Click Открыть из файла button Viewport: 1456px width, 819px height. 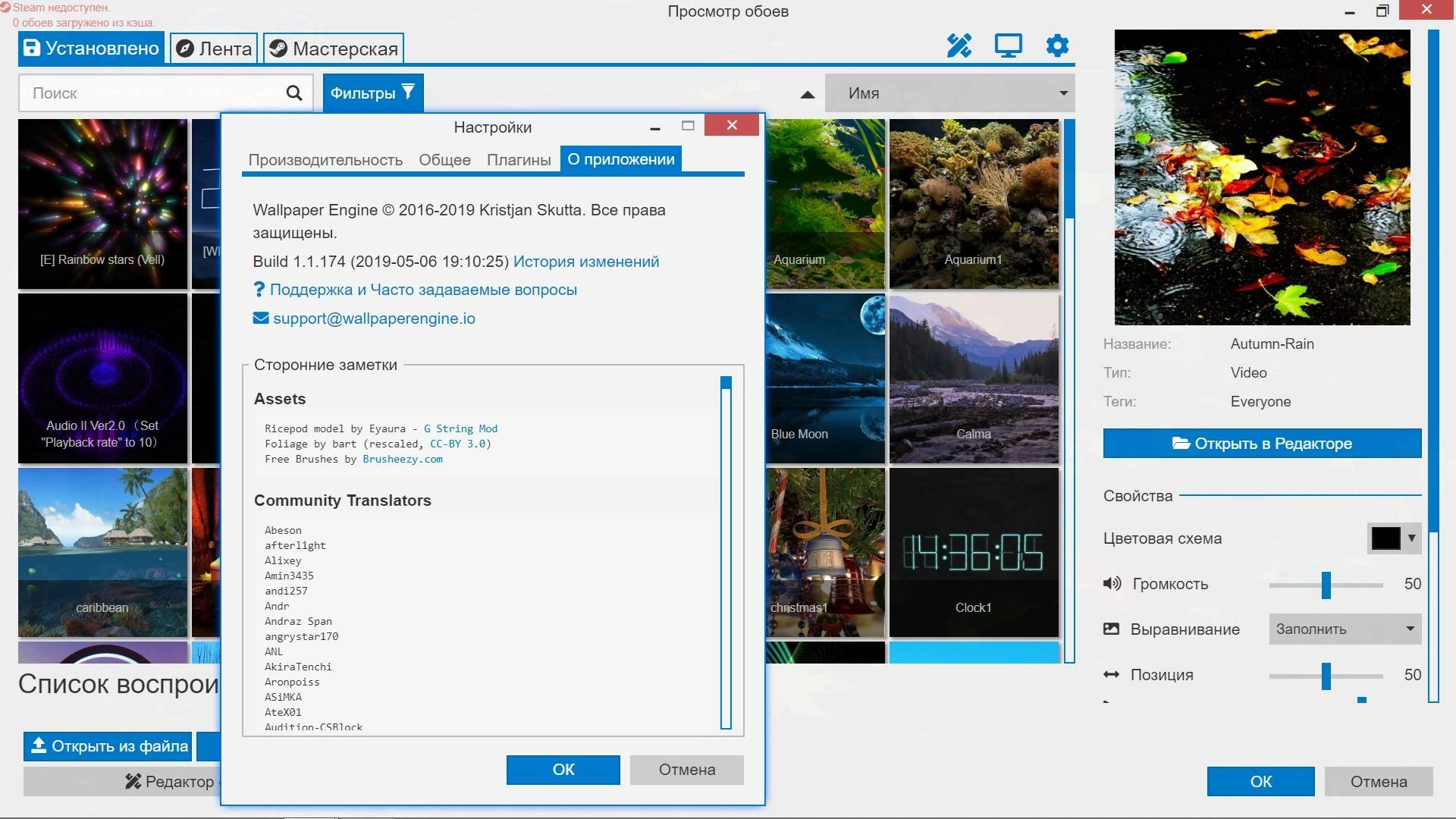tap(108, 746)
